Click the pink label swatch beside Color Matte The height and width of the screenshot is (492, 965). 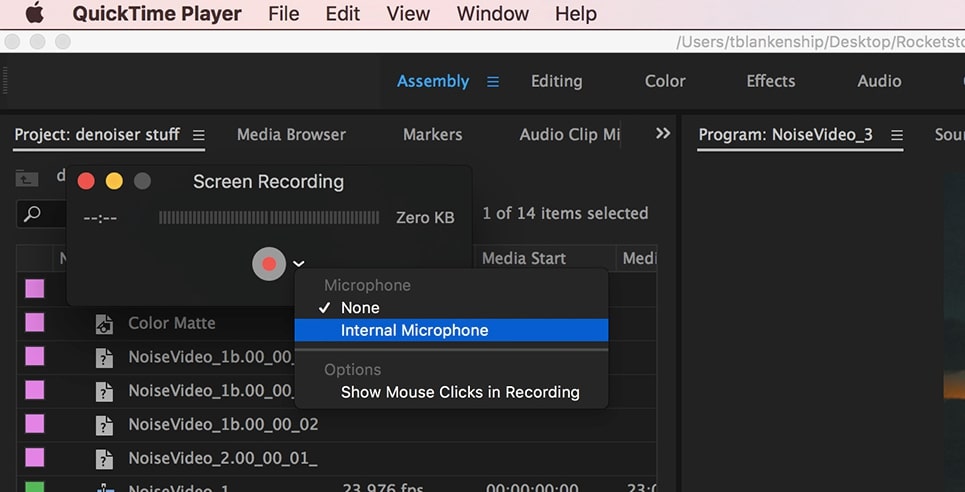point(34,322)
